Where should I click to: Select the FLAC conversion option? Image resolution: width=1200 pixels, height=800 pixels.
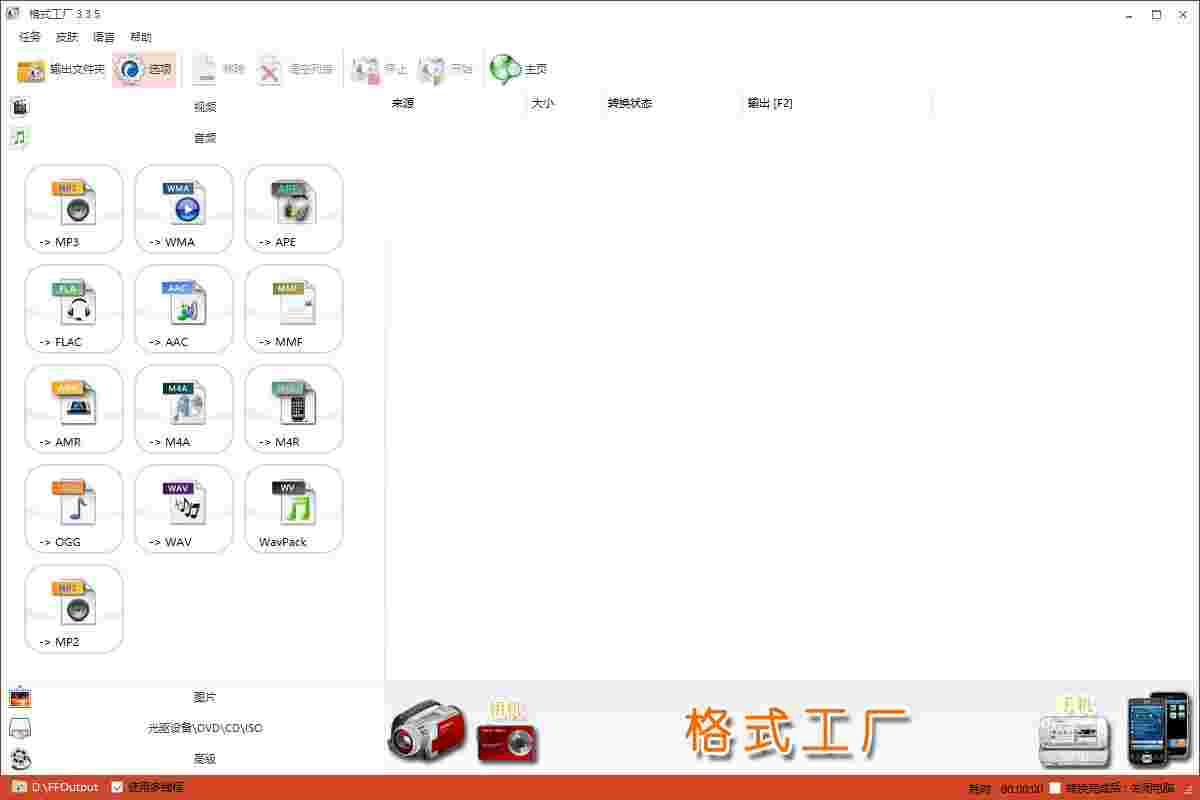click(73, 308)
